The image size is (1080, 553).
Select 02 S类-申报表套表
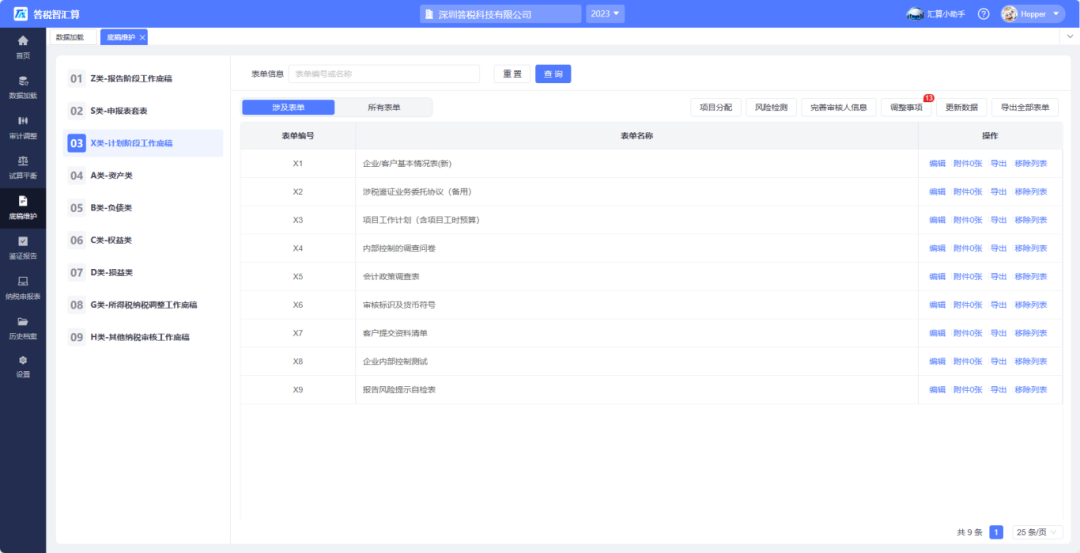click(143, 111)
